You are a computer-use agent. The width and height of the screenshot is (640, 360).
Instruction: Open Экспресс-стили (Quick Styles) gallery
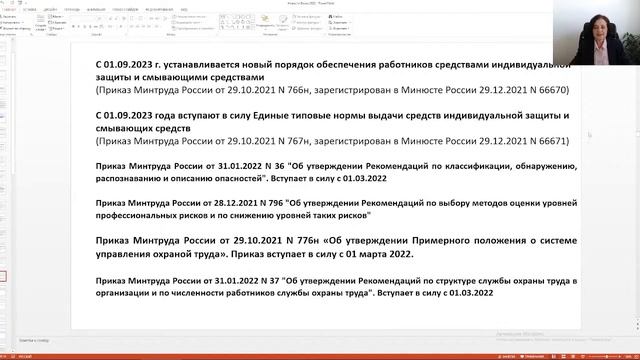(282, 23)
